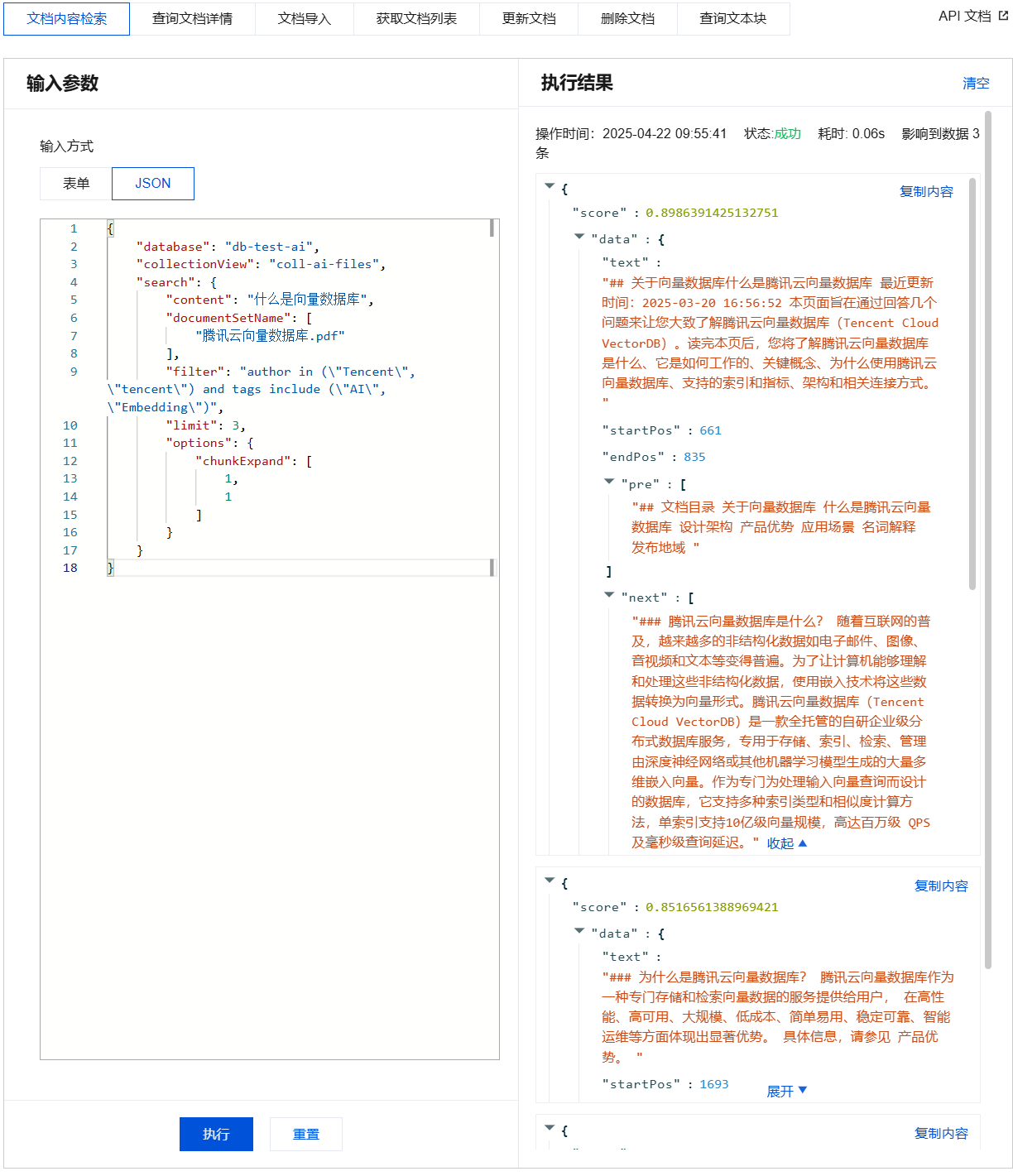Open the API 文档 link
This screenshot has width=1013, height=1176.
tap(965, 16)
